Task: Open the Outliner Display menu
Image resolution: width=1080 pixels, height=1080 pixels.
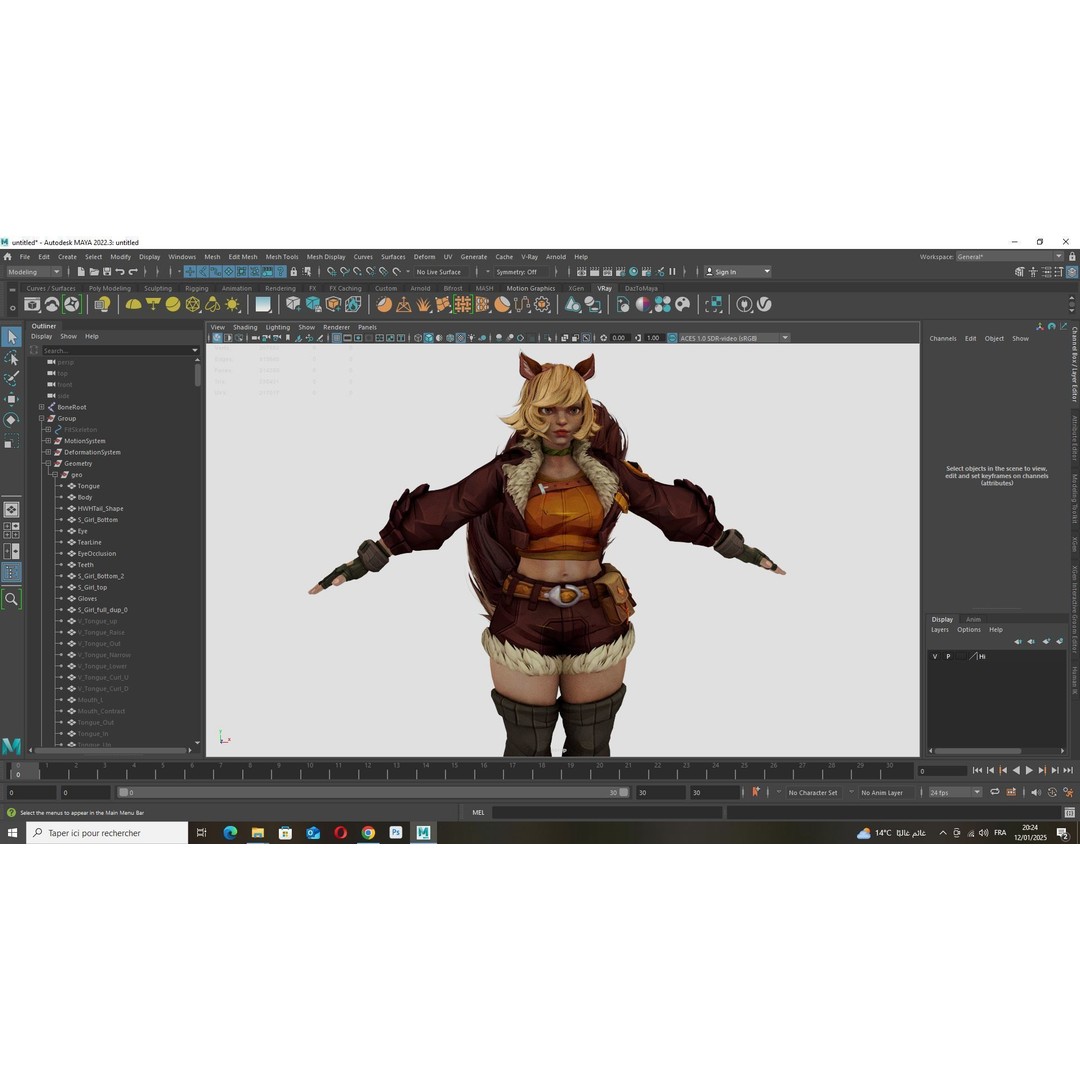Action: (x=41, y=337)
